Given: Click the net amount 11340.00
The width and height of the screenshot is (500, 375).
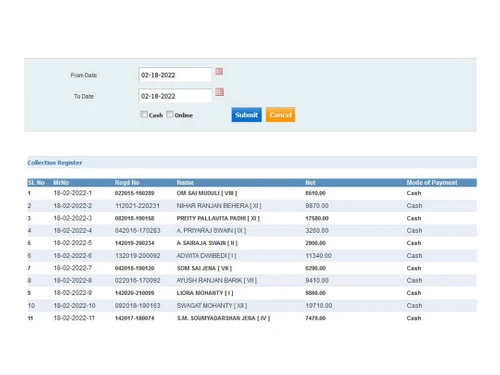Looking at the screenshot, I should [318, 256].
